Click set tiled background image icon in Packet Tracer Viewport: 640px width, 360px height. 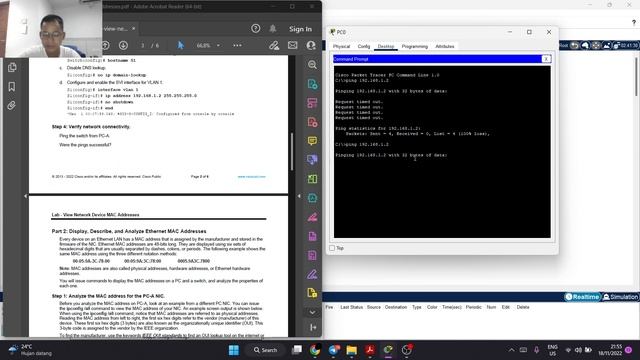pyautogui.click(x=607, y=45)
